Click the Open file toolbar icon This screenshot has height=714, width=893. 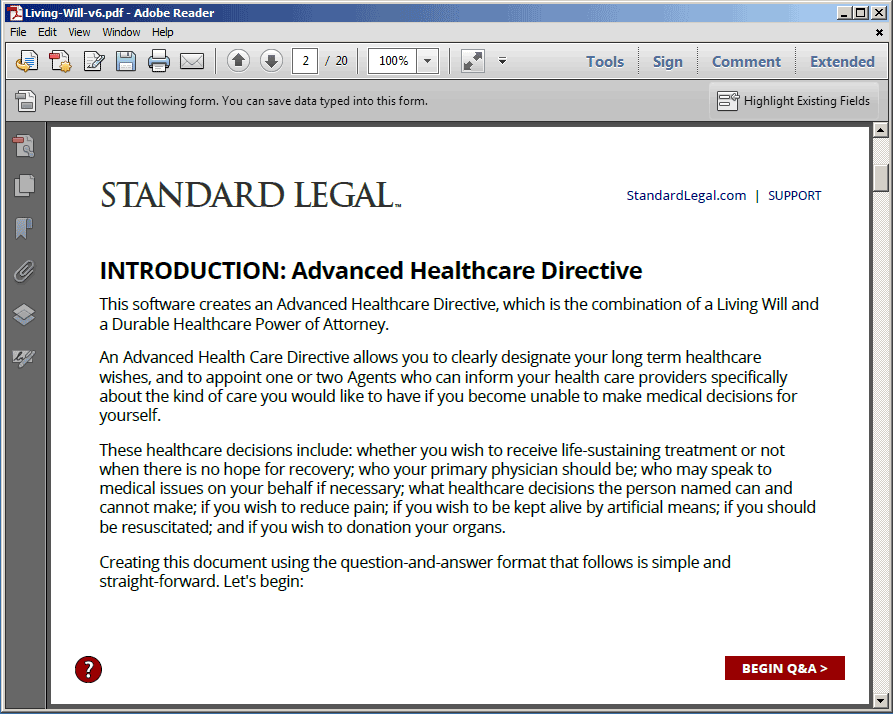(x=26, y=61)
